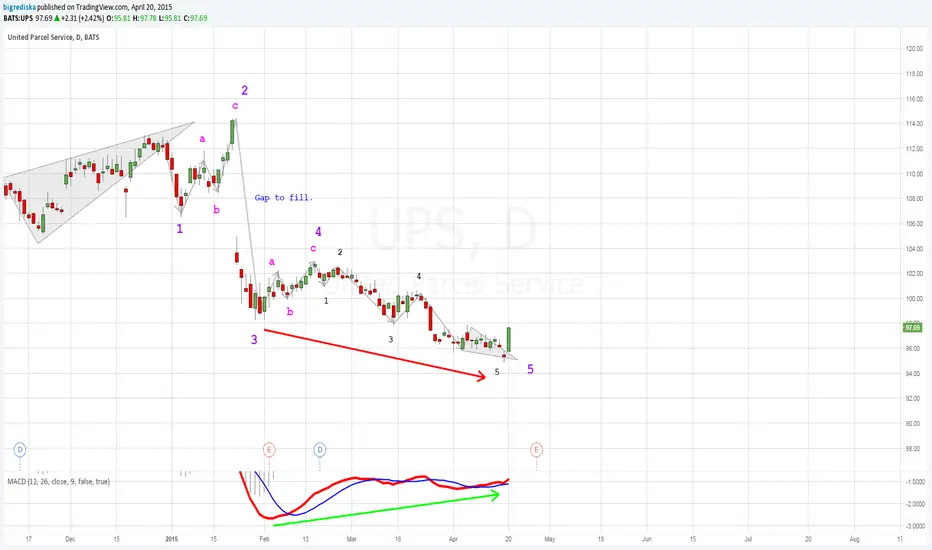Click the 110.00 price axis label
Viewport: 932px width, 550px height.
coord(914,174)
